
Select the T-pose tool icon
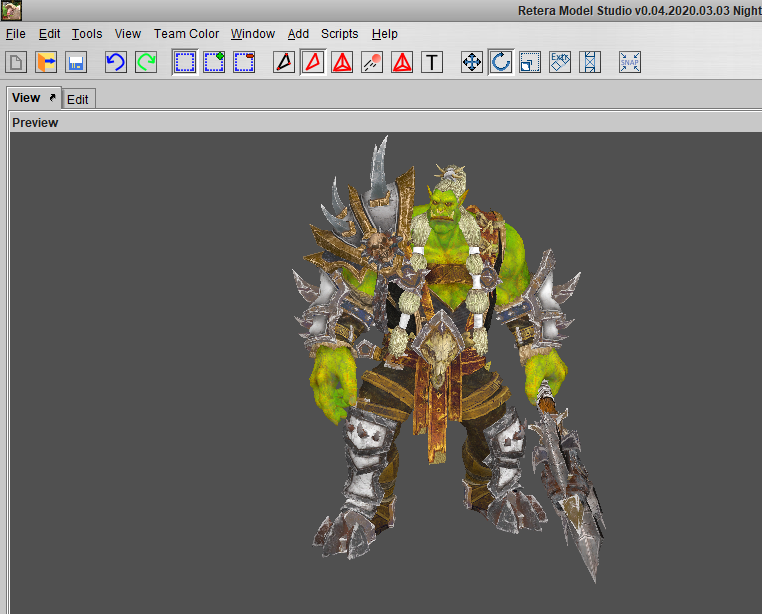point(432,62)
